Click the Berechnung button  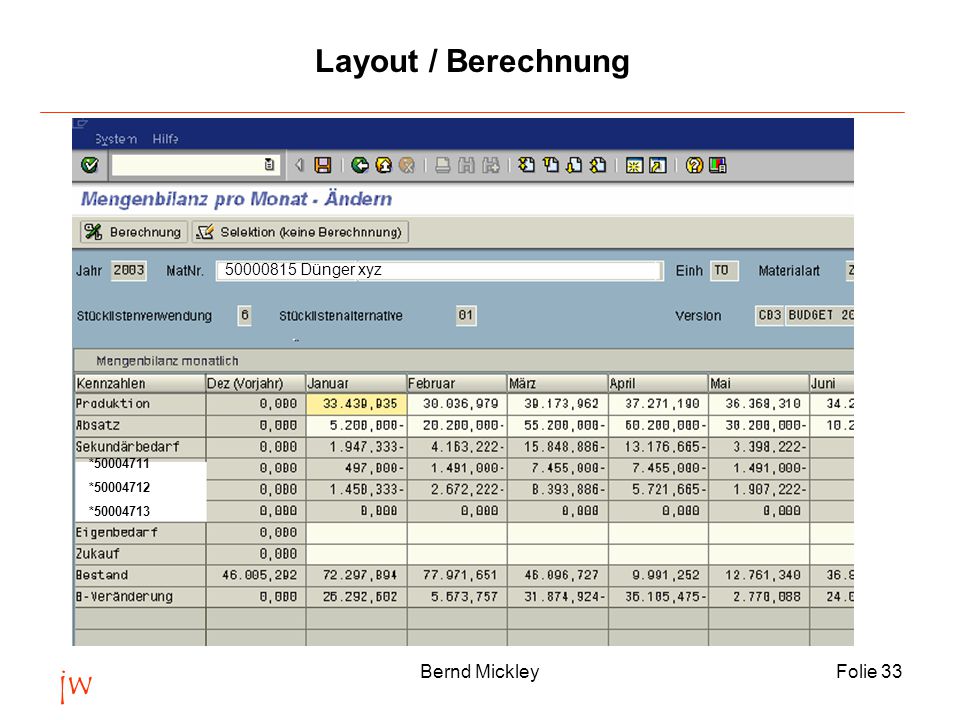(134, 232)
